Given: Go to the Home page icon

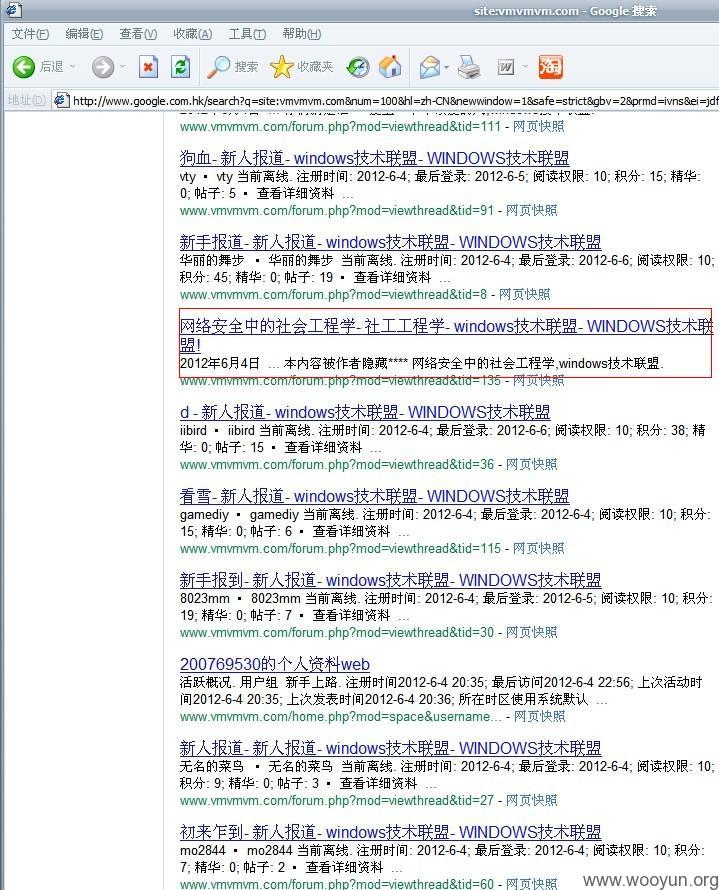Looking at the screenshot, I should tap(390, 67).
